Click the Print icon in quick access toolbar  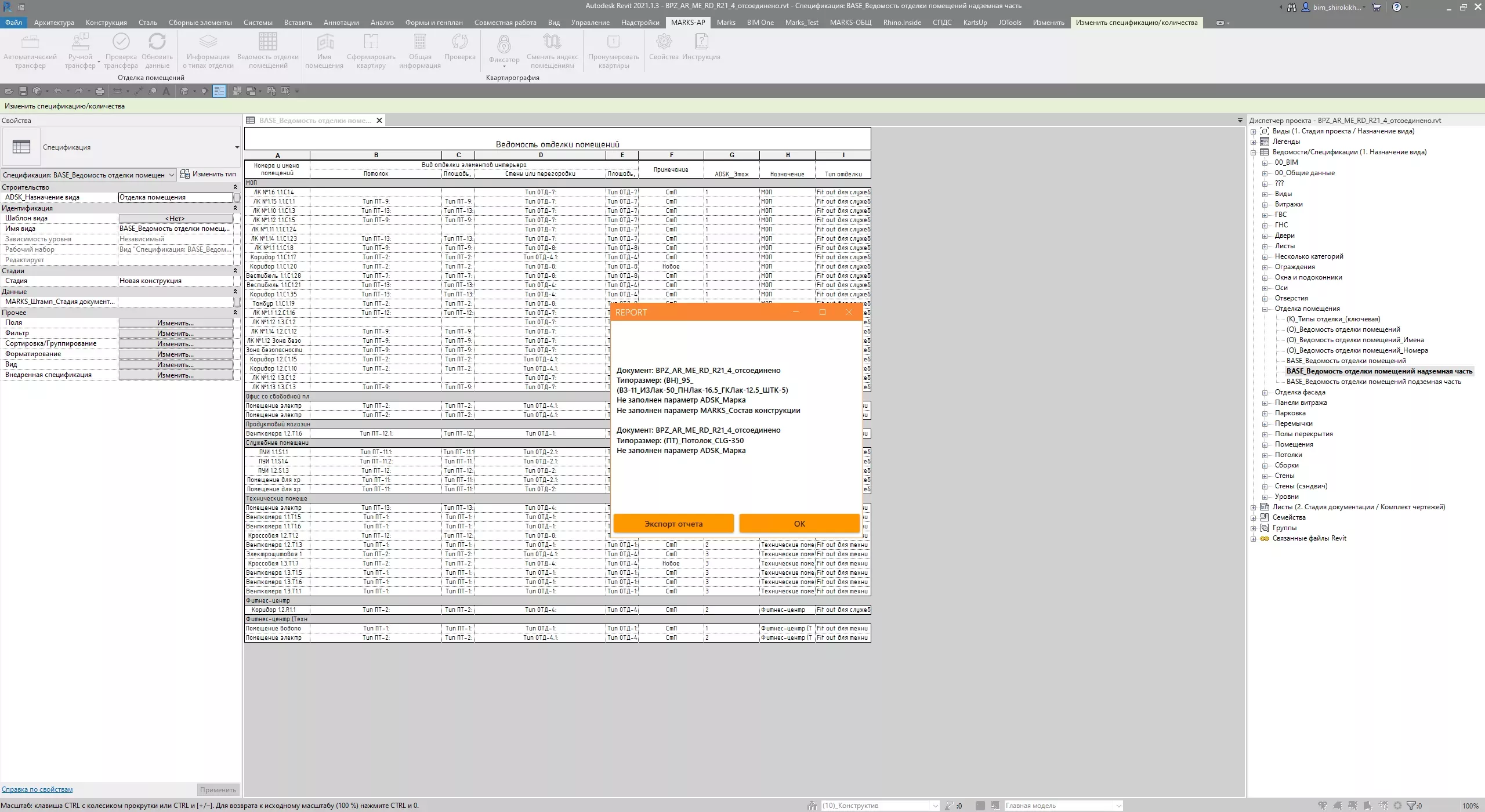tap(100, 91)
